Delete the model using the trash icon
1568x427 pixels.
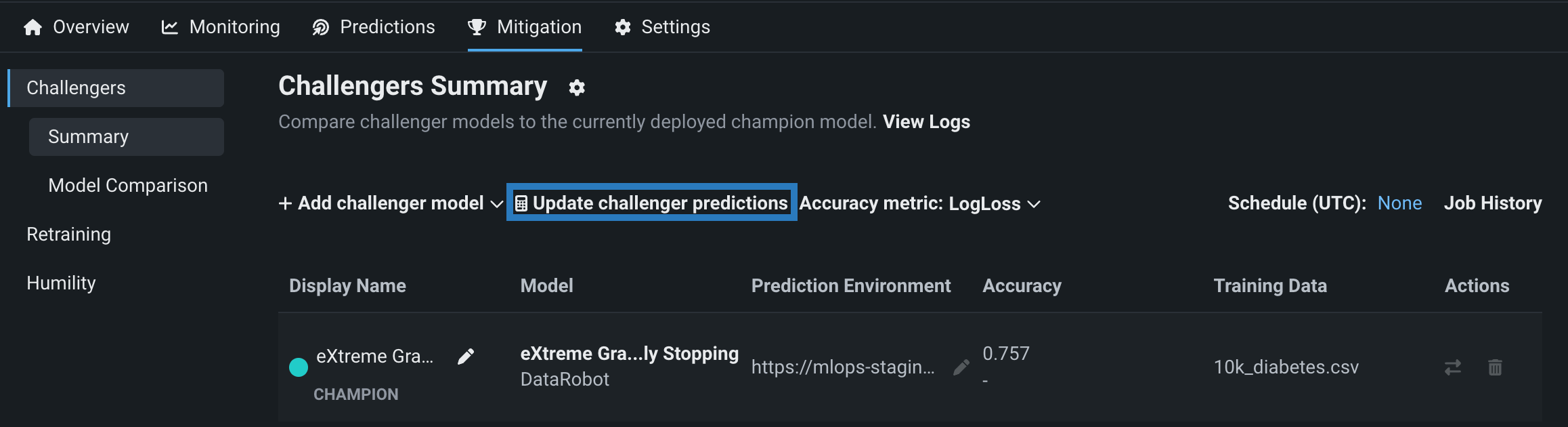tap(1495, 367)
